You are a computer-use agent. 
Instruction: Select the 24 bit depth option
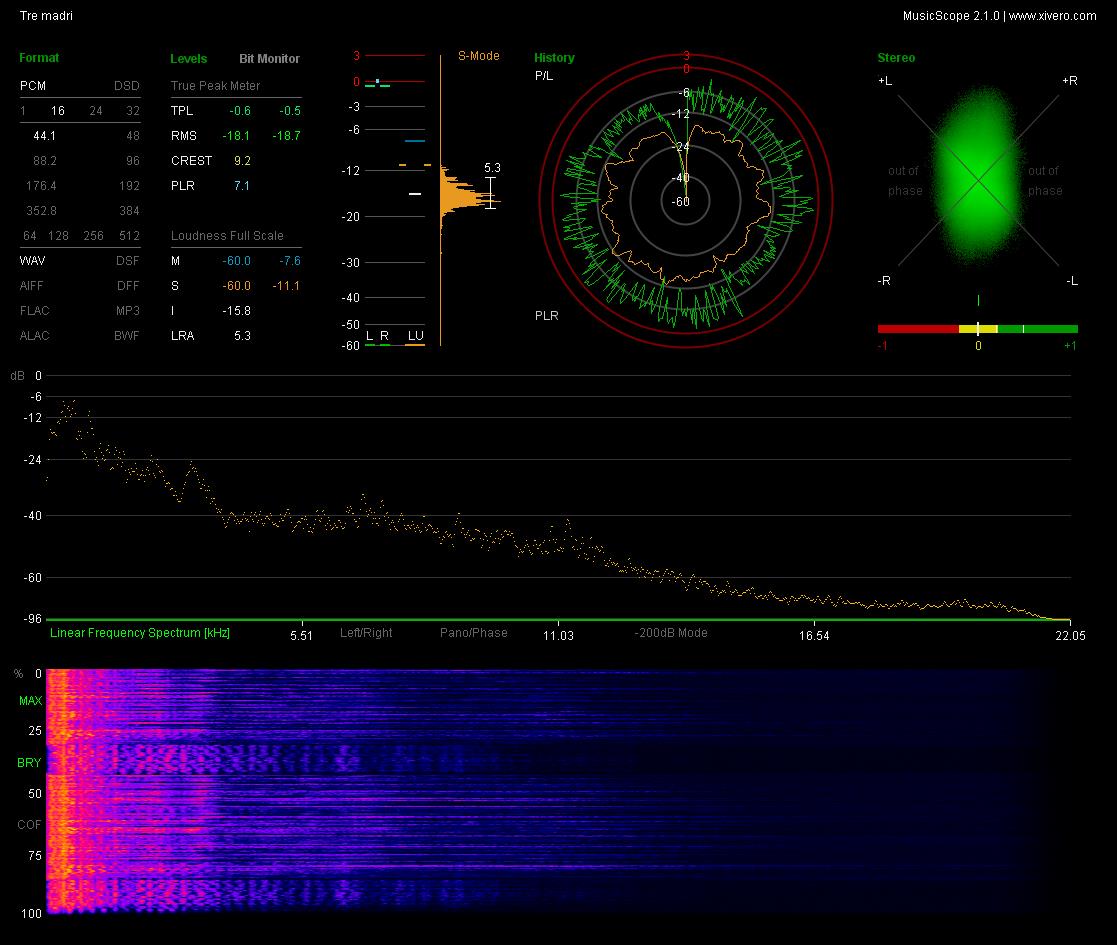coord(95,111)
